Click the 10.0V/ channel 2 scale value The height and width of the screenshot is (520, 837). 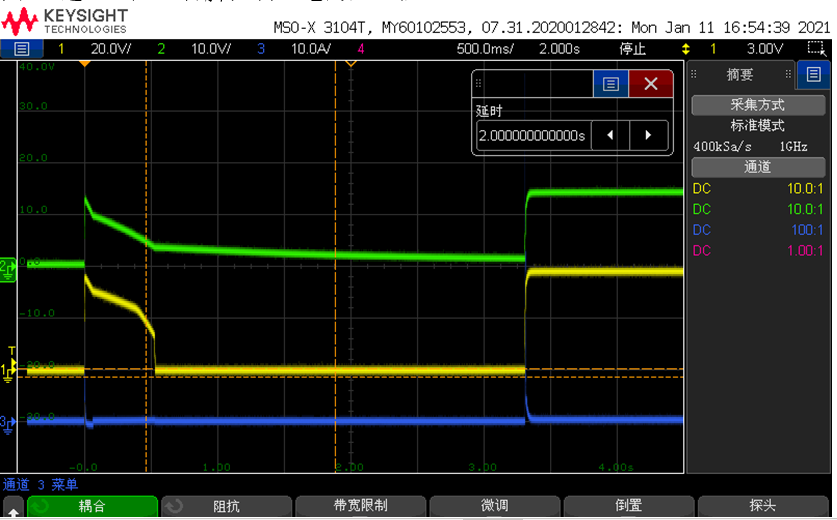pos(211,49)
